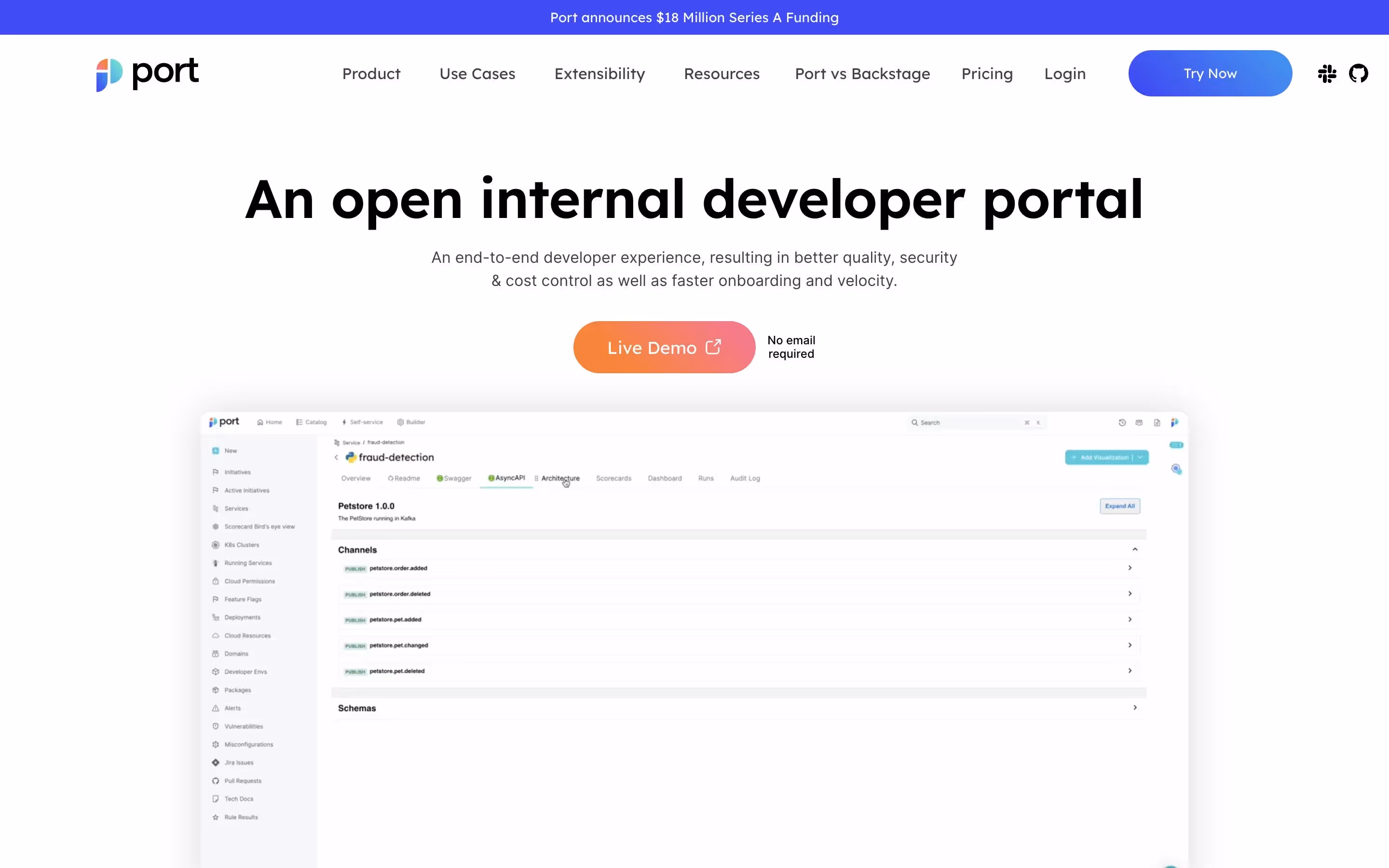Screen dimensions: 1389x868
Task: Expand the petstore.pet.deleted channel
Action: click(1130, 670)
